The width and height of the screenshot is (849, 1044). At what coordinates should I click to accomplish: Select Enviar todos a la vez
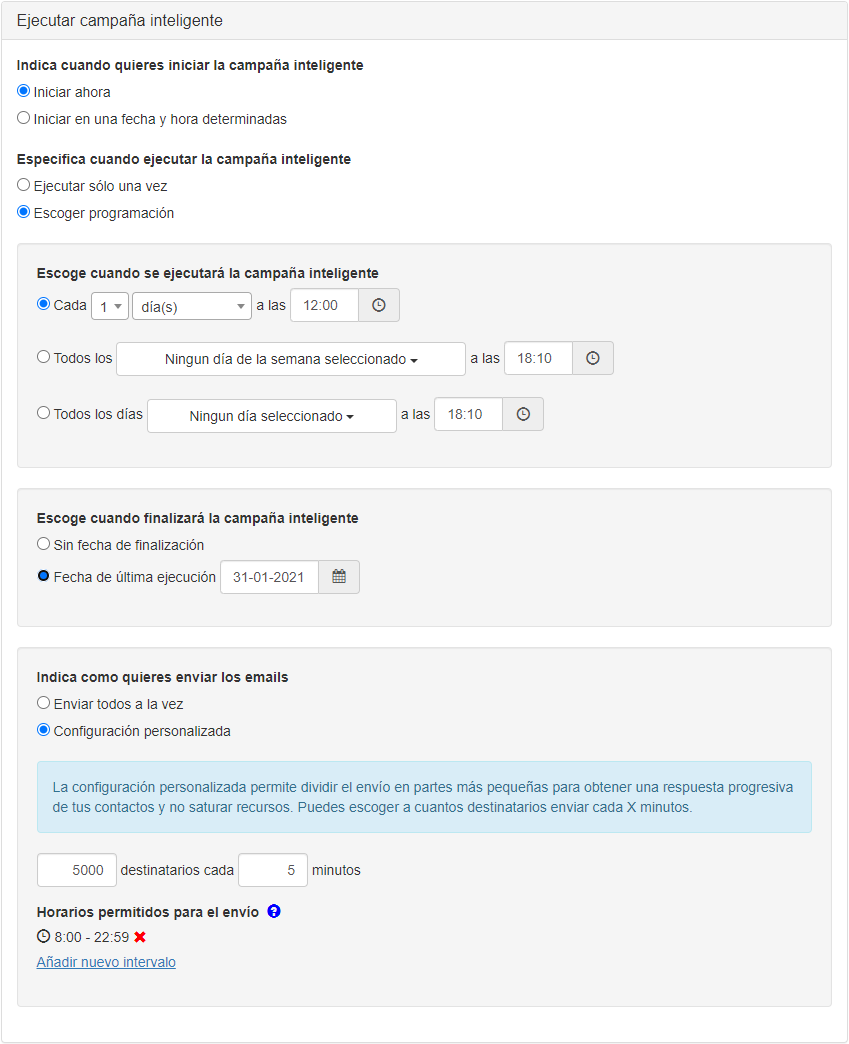(x=43, y=703)
